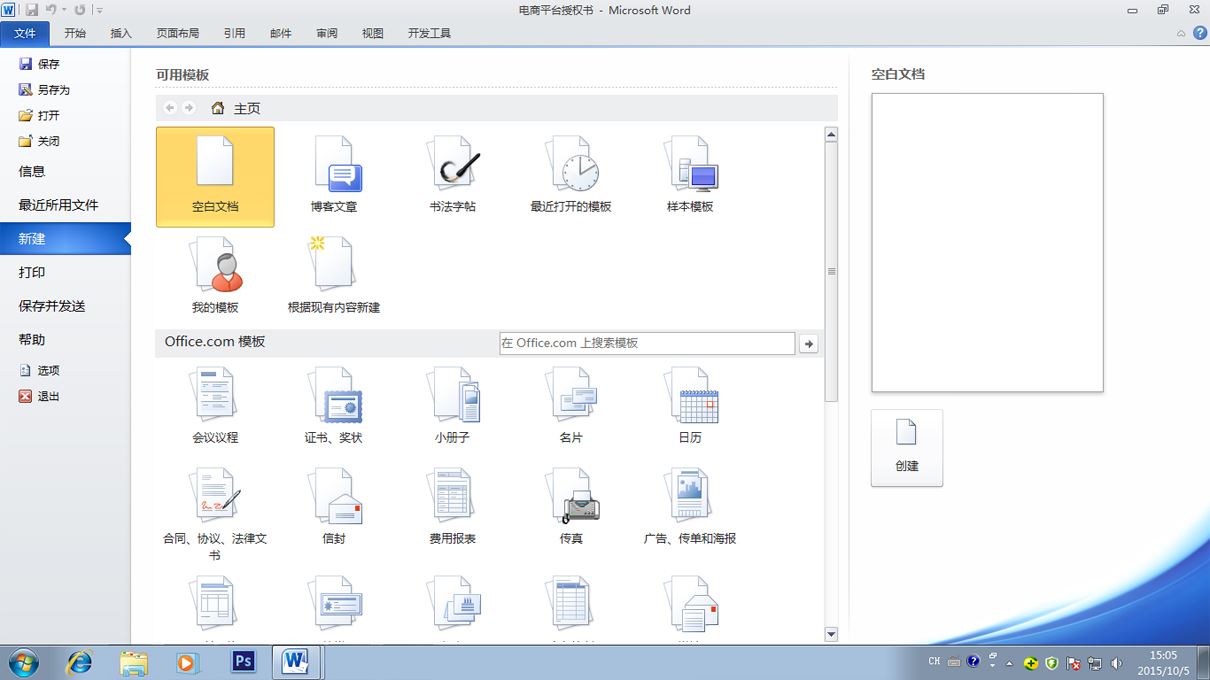1210x680 pixels.
Task: Click the Office.com template search field
Action: tap(647, 343)
